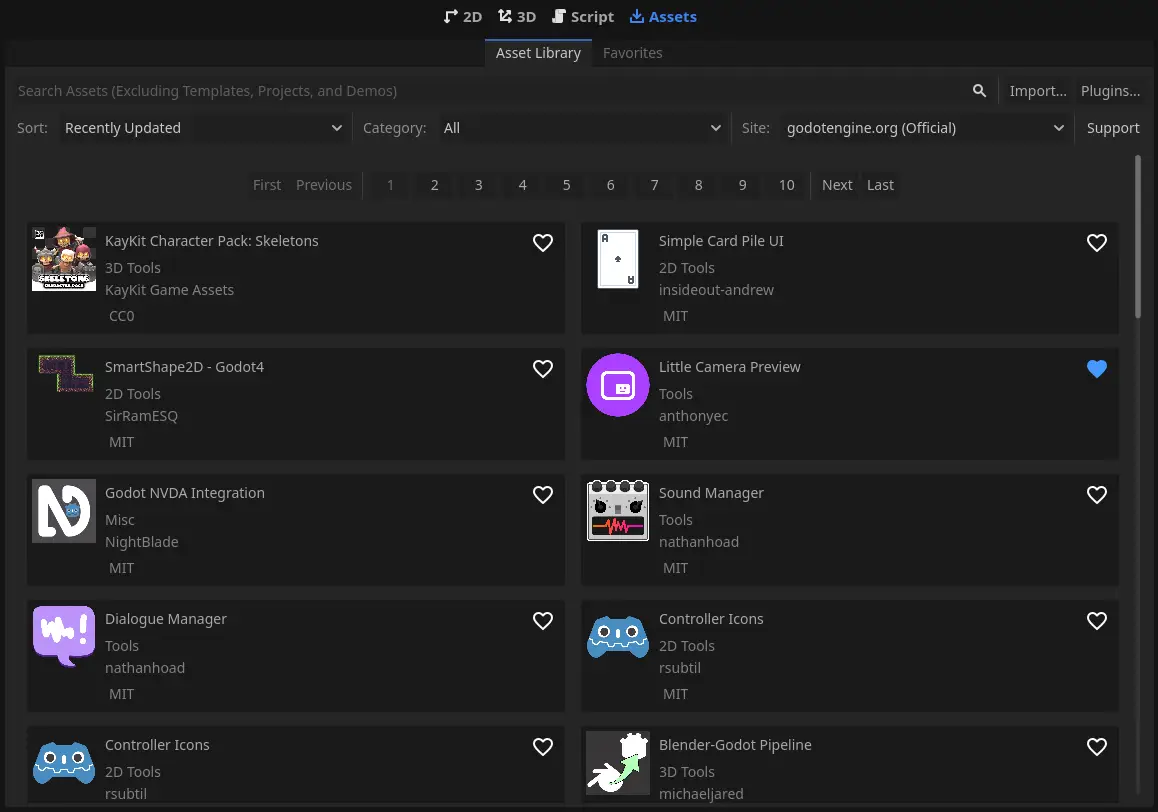
Task: Click the SmartShape2D asset icon
Action: click(64, 374)
